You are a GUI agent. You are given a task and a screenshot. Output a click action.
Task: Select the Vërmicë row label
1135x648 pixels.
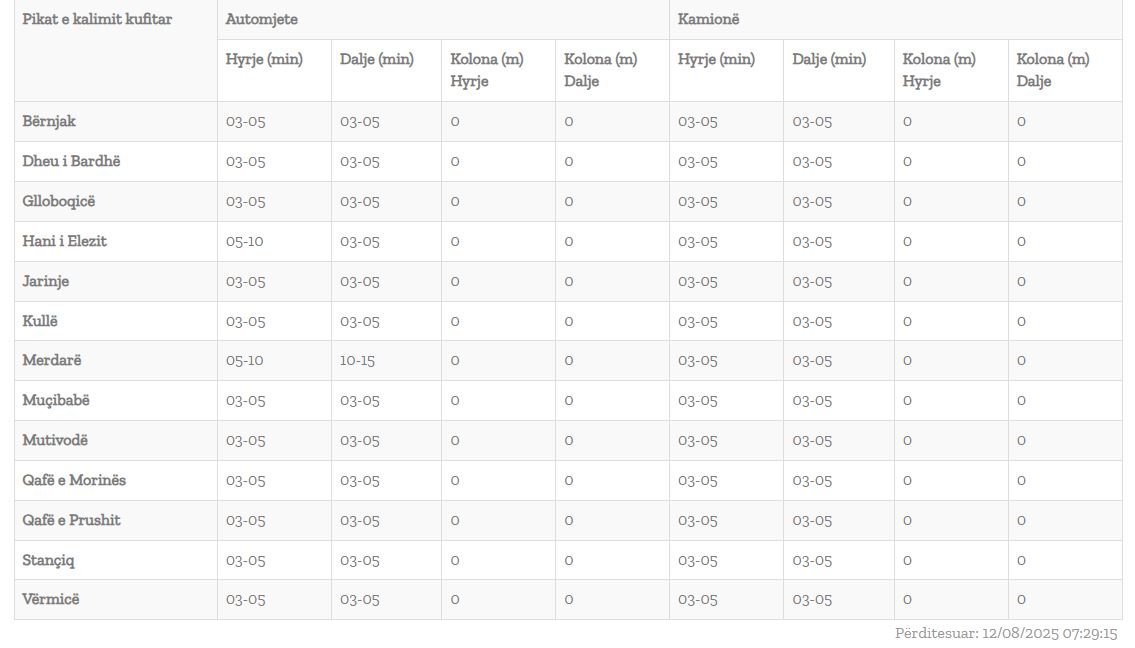click(50, 599)
